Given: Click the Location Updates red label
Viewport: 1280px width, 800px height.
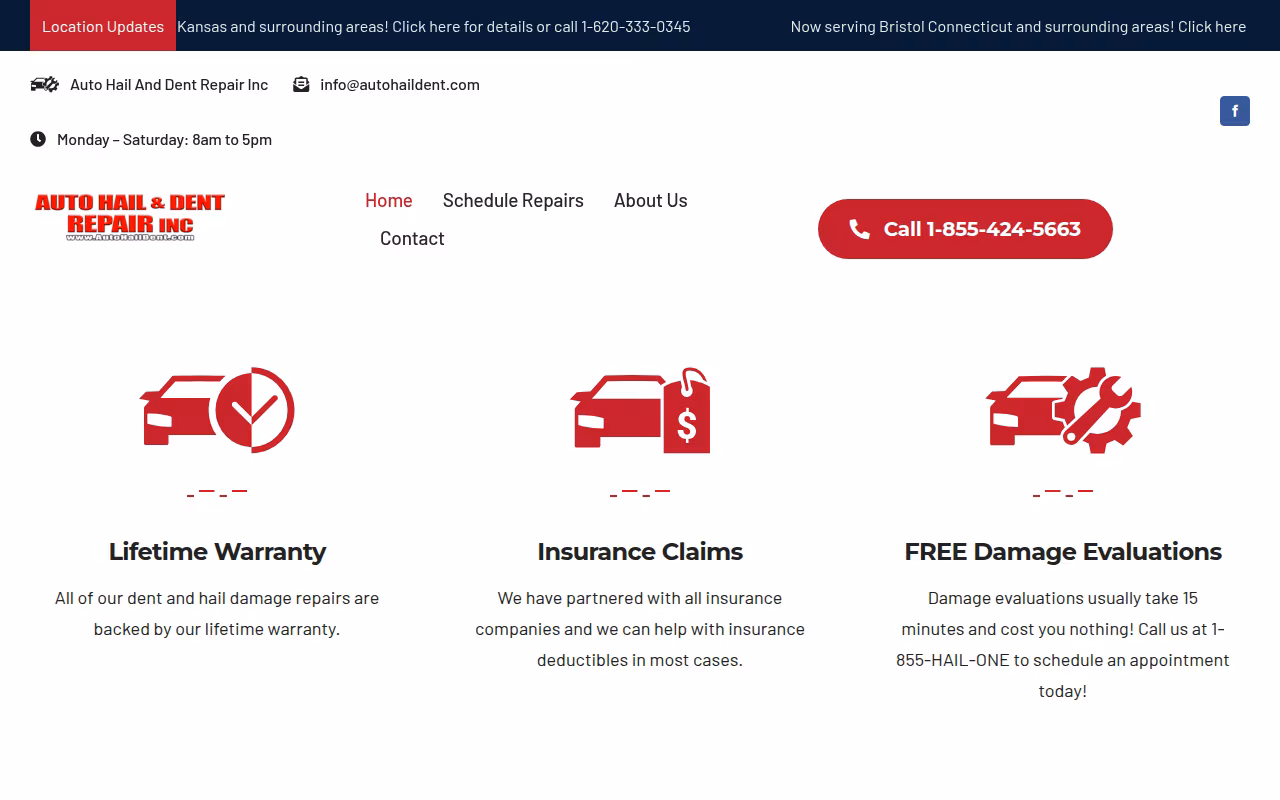Looking at the screenshot, I should click(x=103, y=26).
